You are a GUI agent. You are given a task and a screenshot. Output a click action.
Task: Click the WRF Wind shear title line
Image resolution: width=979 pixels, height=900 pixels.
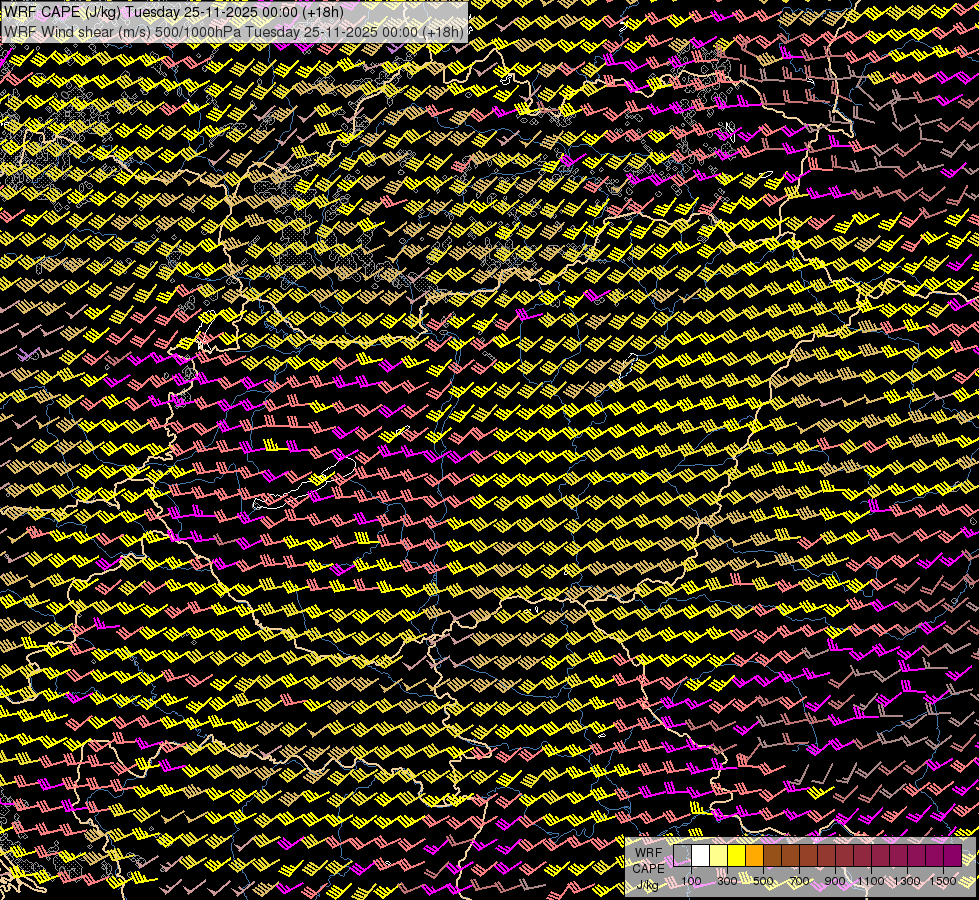[x=234, y=32]
